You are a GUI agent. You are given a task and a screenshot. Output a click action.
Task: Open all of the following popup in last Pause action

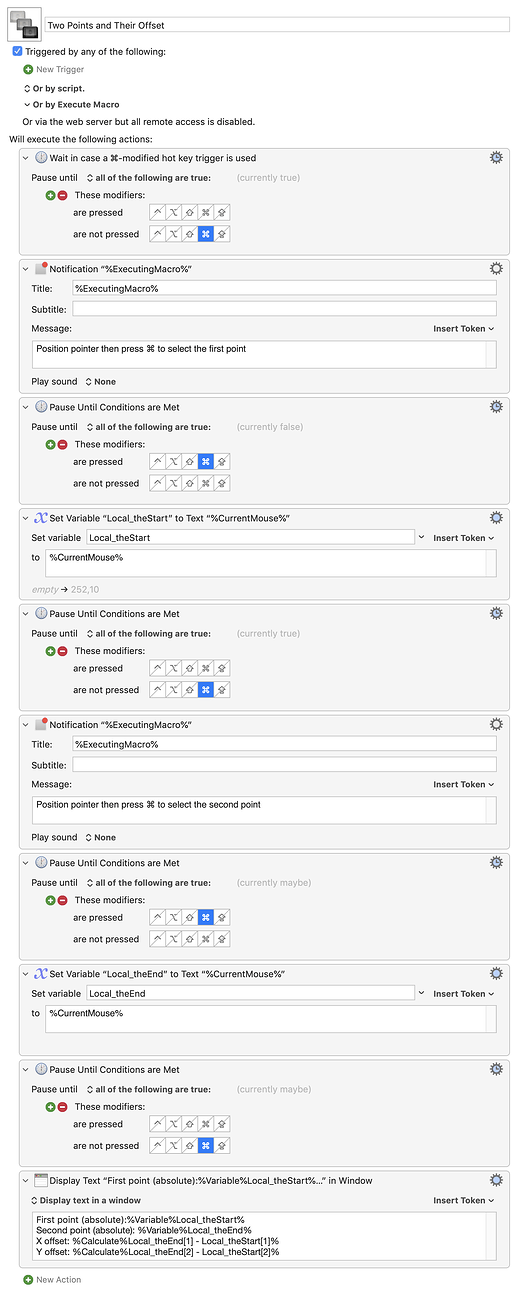tap(148, 1089)
